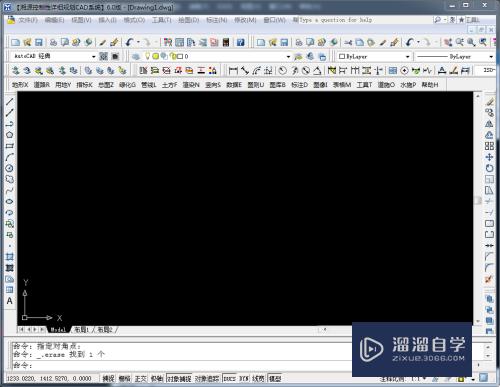
Task: Toggle 捕捉 snap mode in status bar
Action: coord(108,379)
